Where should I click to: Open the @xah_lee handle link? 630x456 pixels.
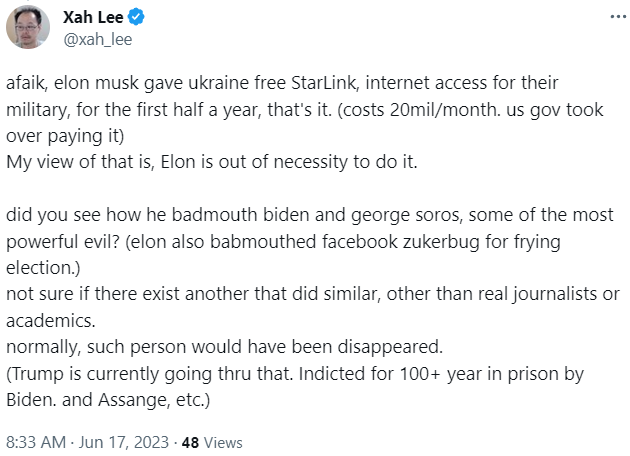[x=97, y=40]
